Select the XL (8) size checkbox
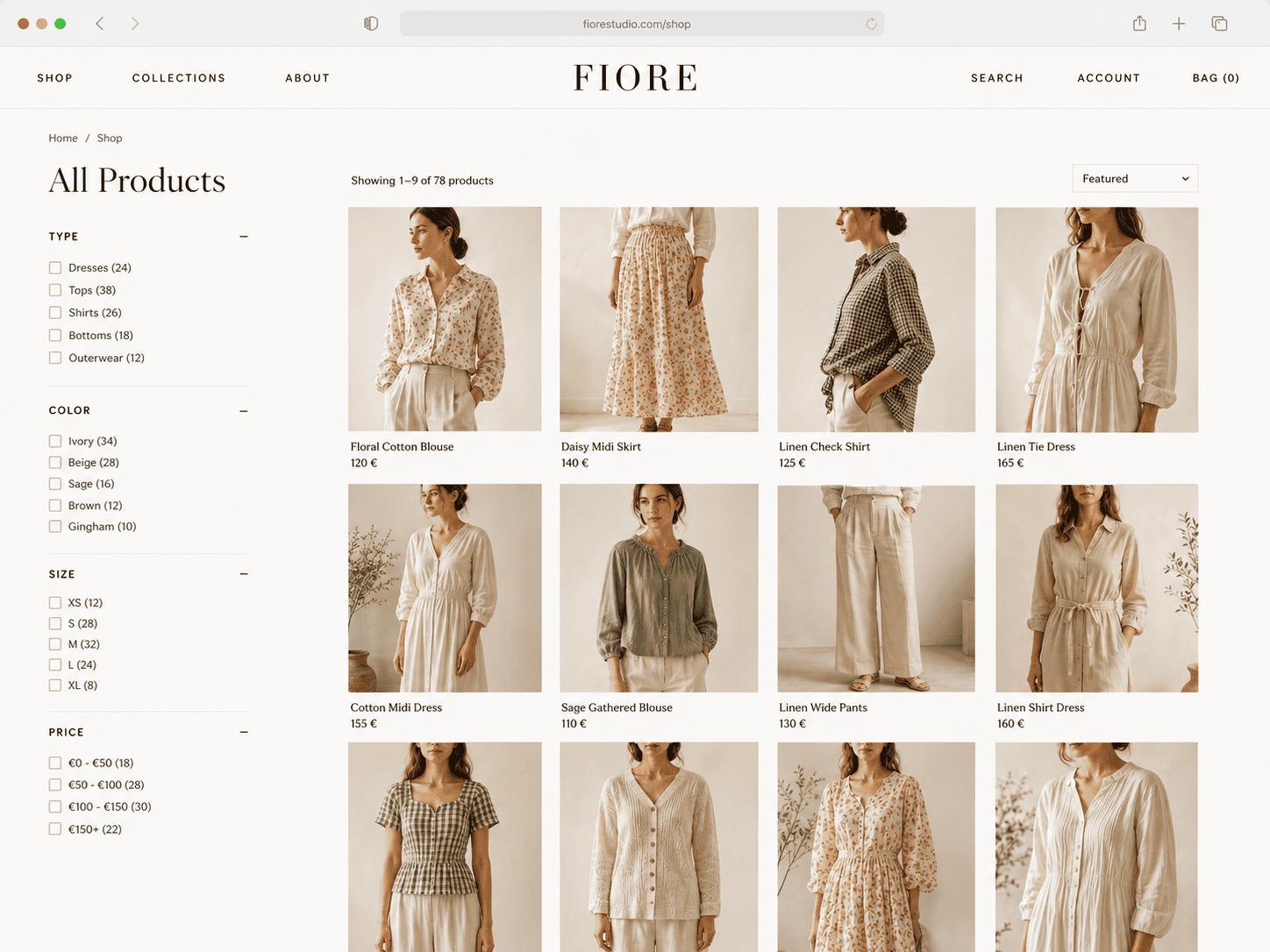The width and height of the screenshot is (1270, 952). [x=55, y=686]
